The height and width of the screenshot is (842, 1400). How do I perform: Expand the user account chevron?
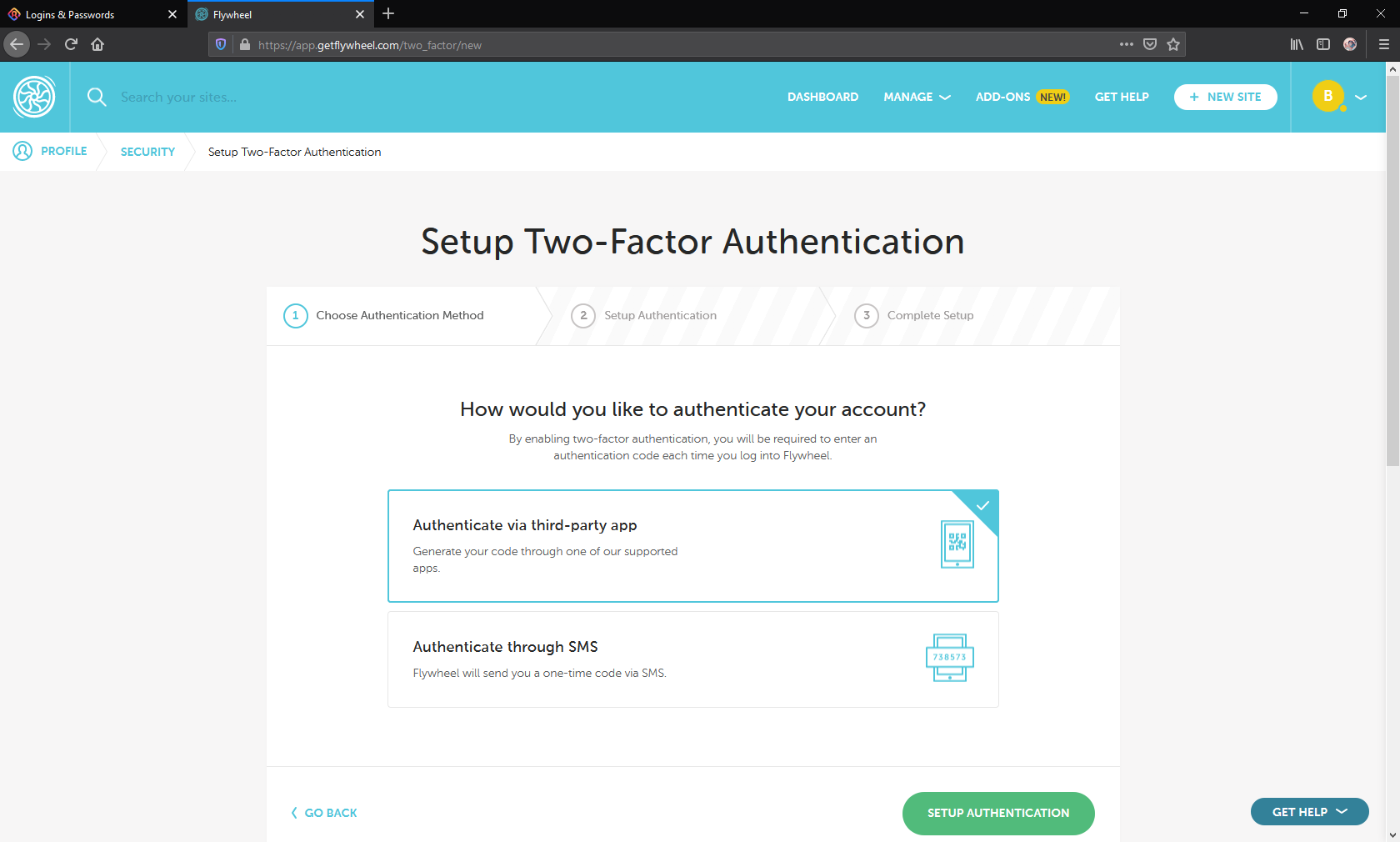click(x=1361, y=97)
